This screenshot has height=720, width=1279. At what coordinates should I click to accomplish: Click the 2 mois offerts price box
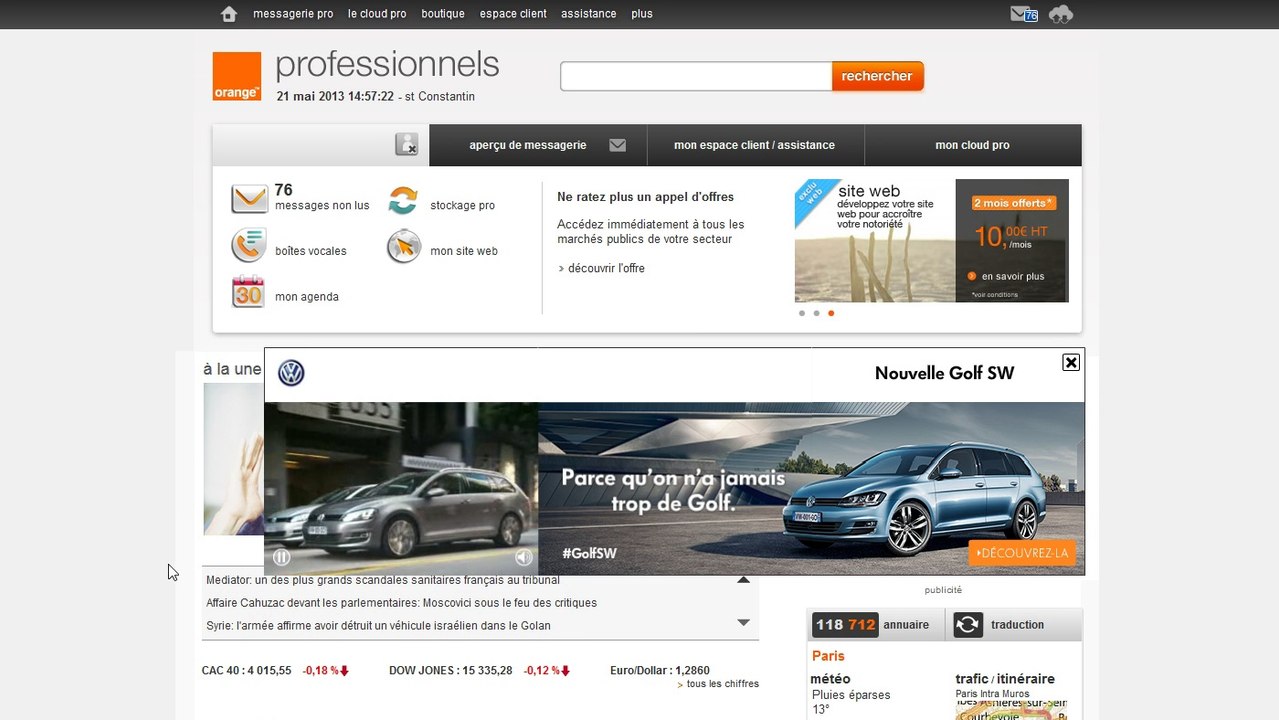pos(1012,241)
